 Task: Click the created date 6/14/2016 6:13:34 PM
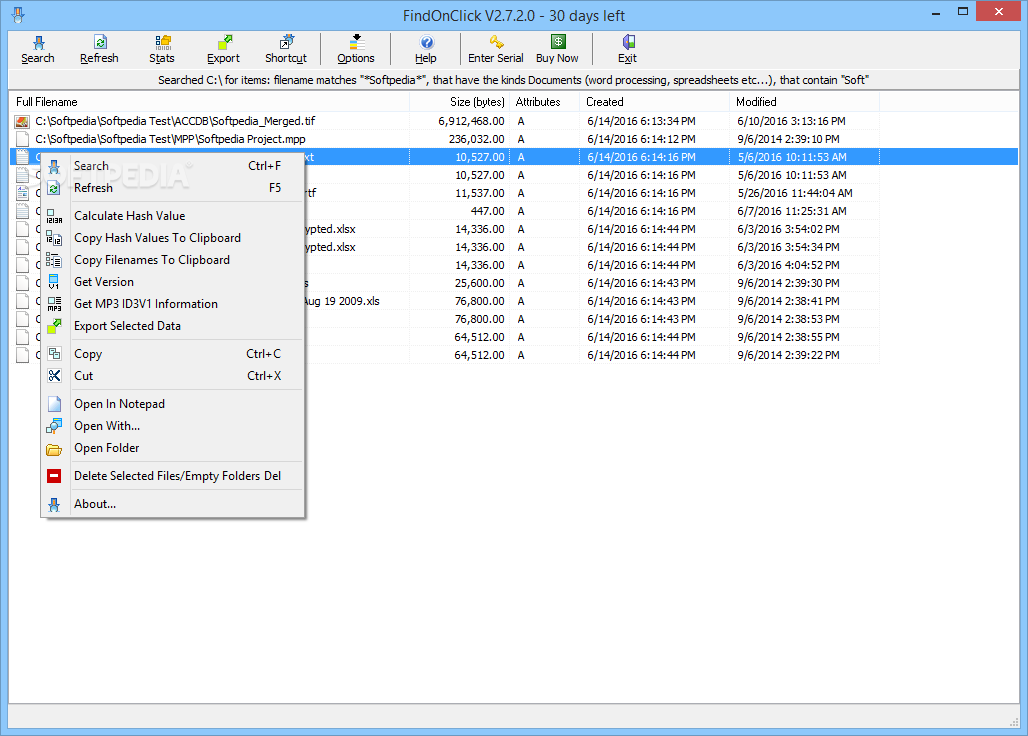642,121
